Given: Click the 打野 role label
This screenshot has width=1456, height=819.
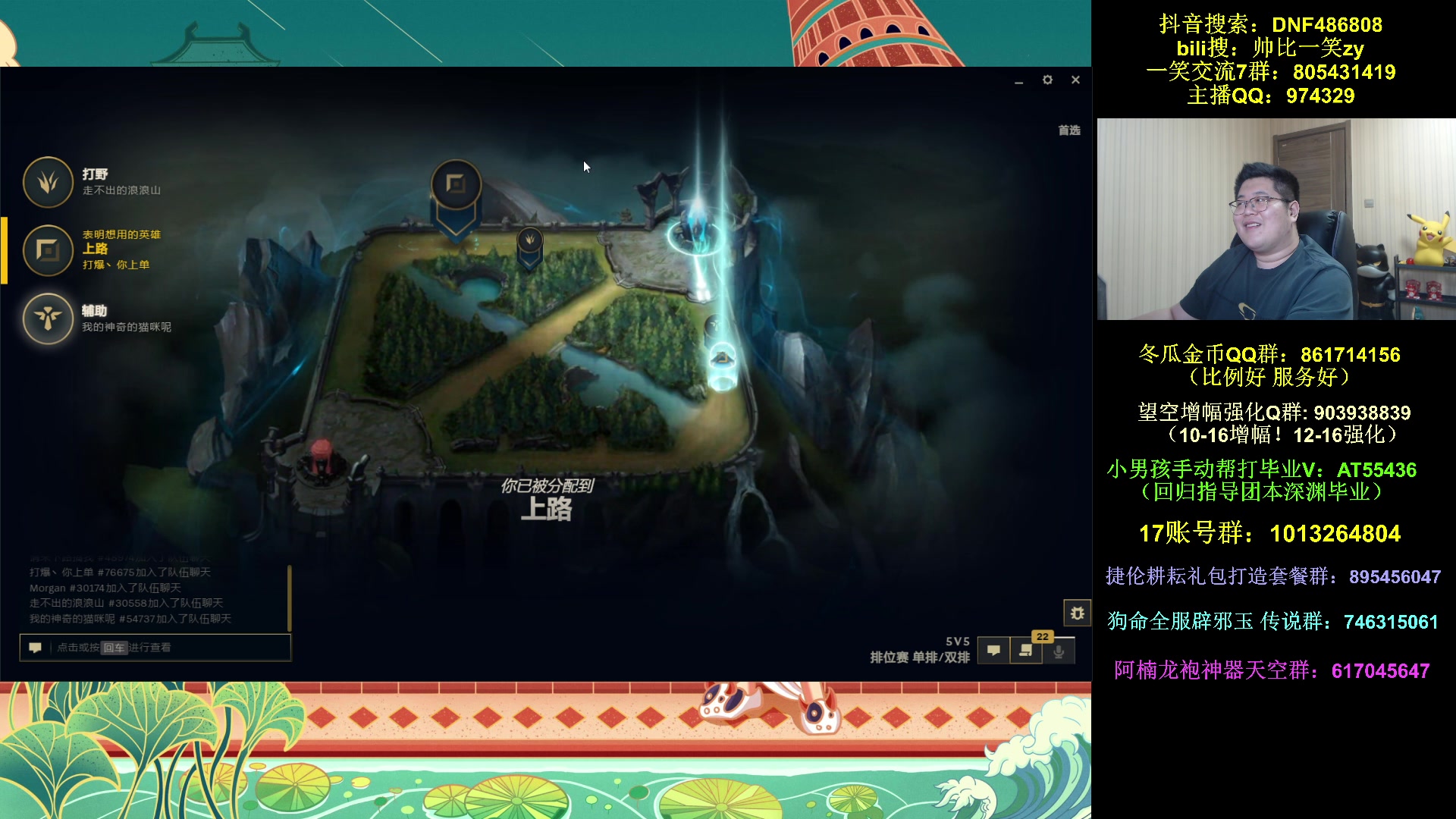Looking at the screenshot, I should point(95,174).
